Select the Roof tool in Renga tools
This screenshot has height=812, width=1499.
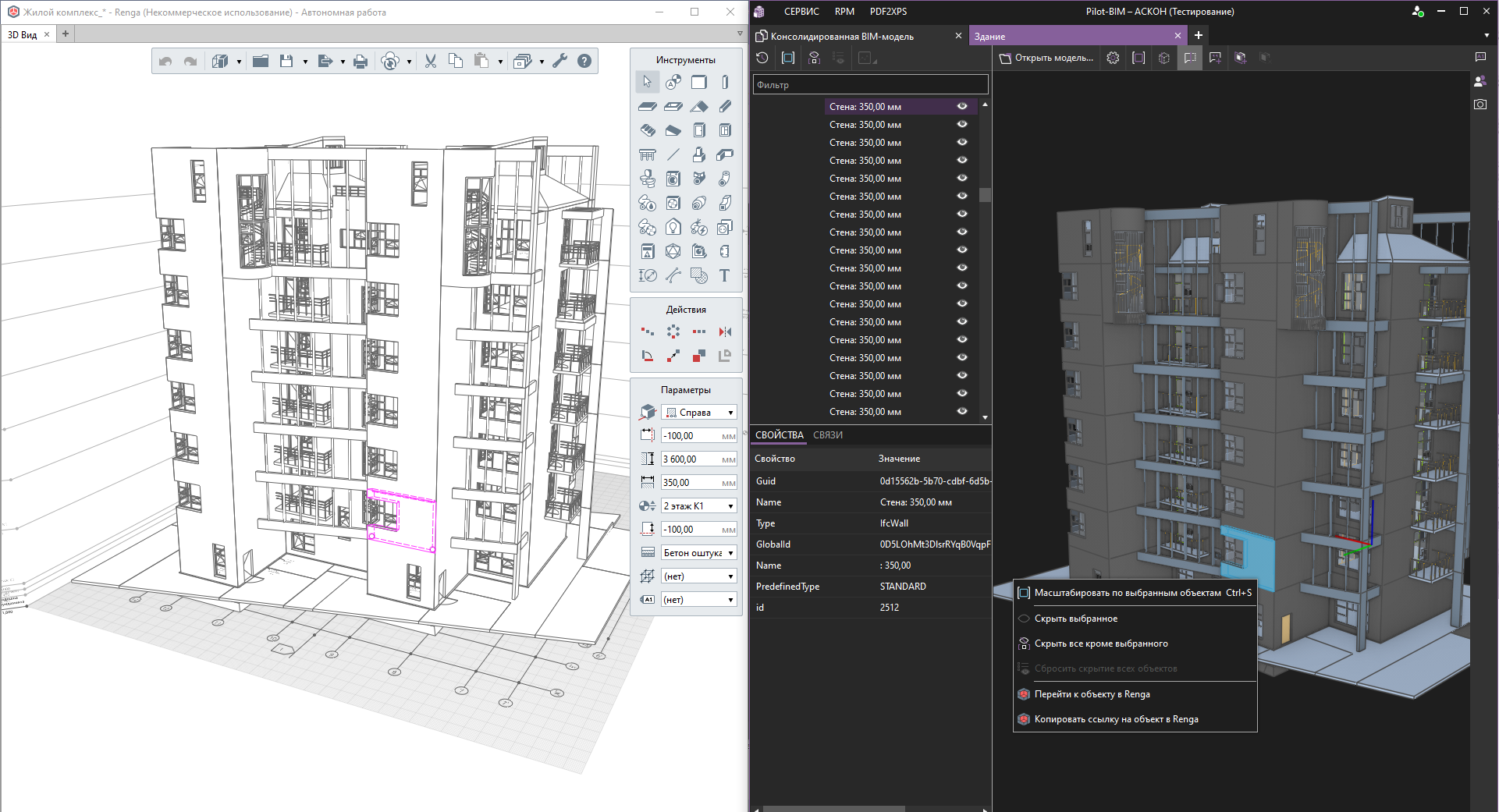[699, 106]
